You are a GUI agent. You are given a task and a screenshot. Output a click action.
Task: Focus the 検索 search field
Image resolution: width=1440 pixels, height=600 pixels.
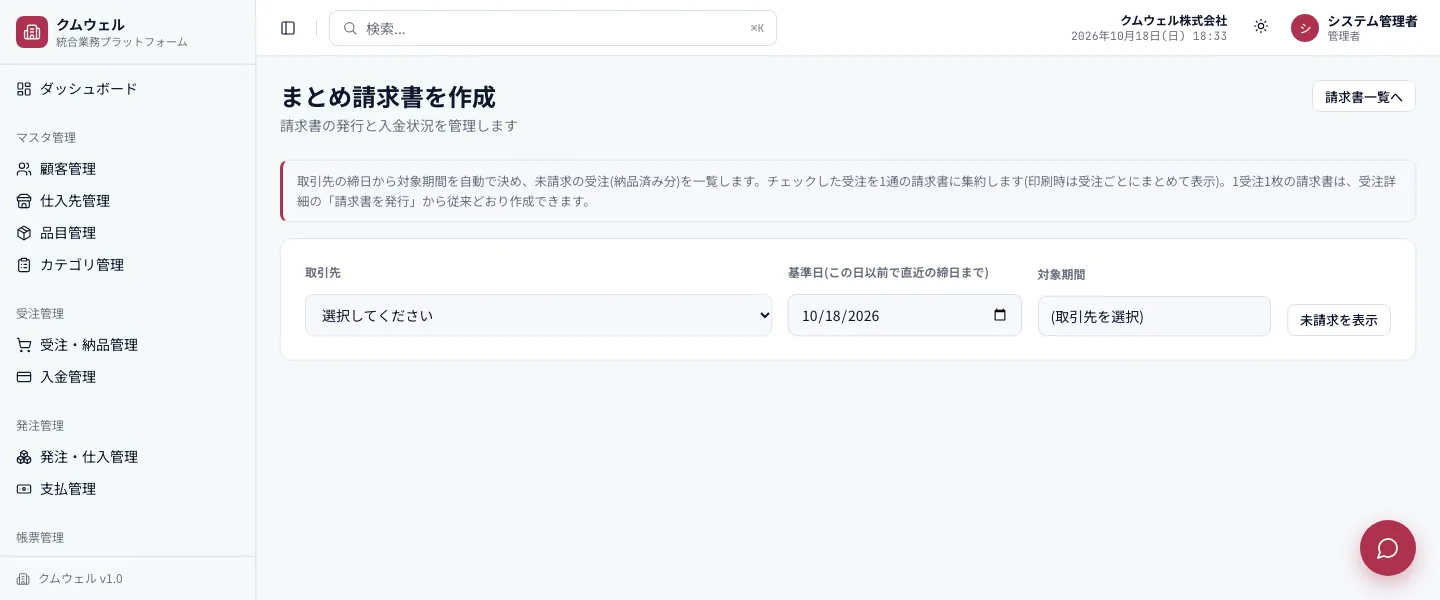pyautogui.click(x=553, y=28)
